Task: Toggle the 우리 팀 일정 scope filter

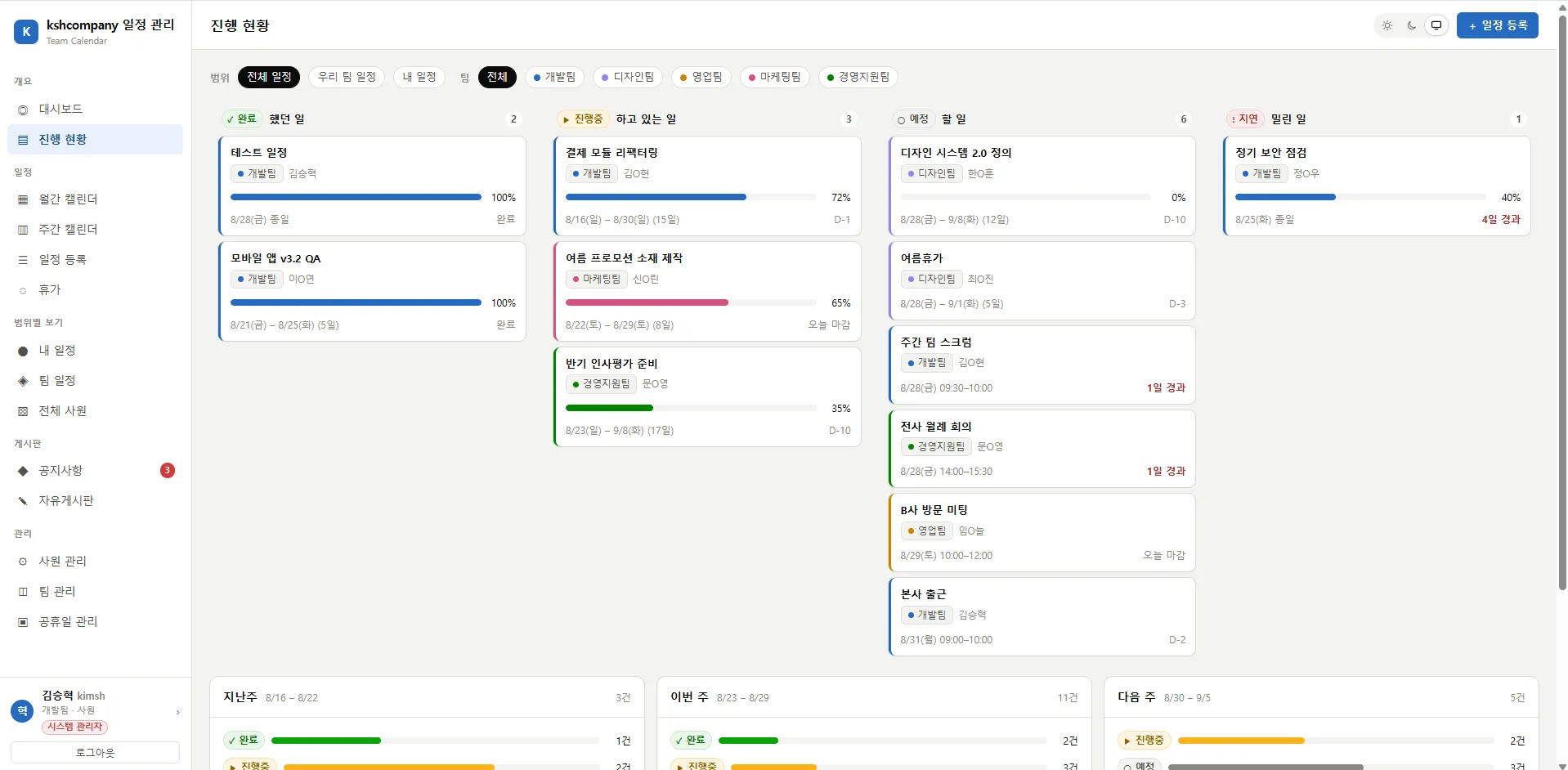Action: pyautogui.click(x=347, y=77)
